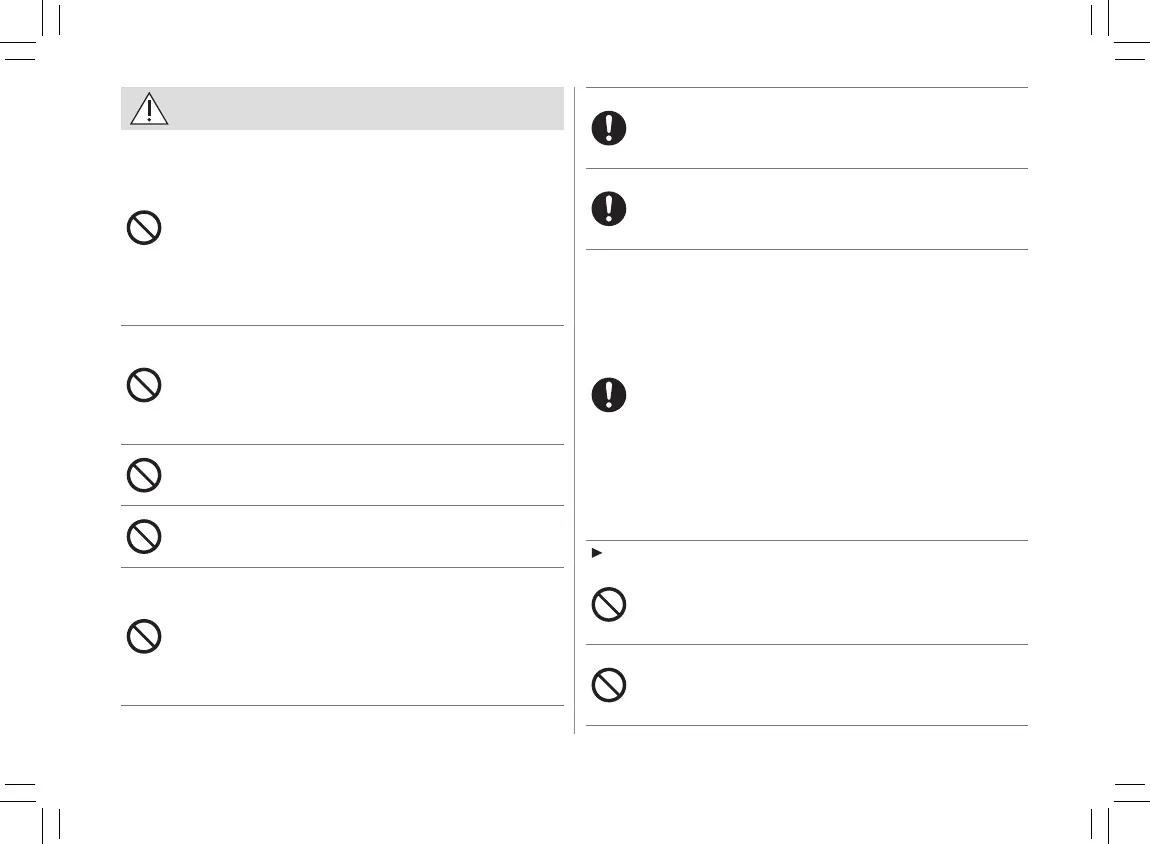Click the third prohibition icon in left column
The width and height of the screenshot is (1150, 844).
(144, 475)
